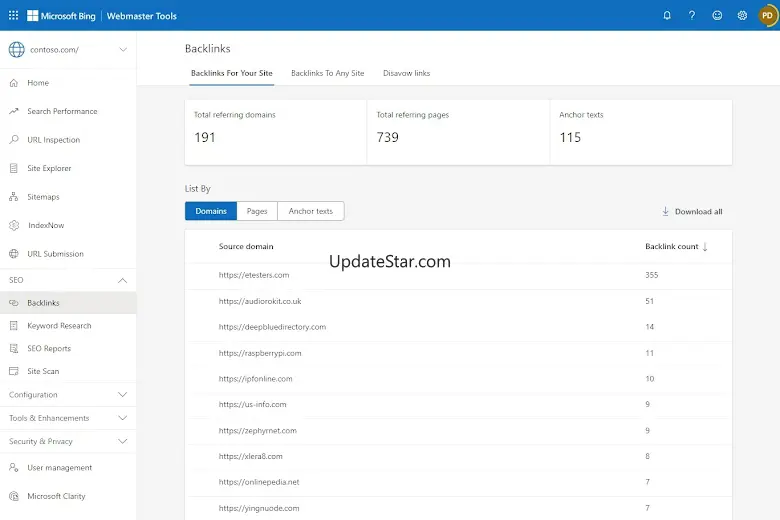
Task: Click the Microsoft Bing logo
Action: coord(61,15)
